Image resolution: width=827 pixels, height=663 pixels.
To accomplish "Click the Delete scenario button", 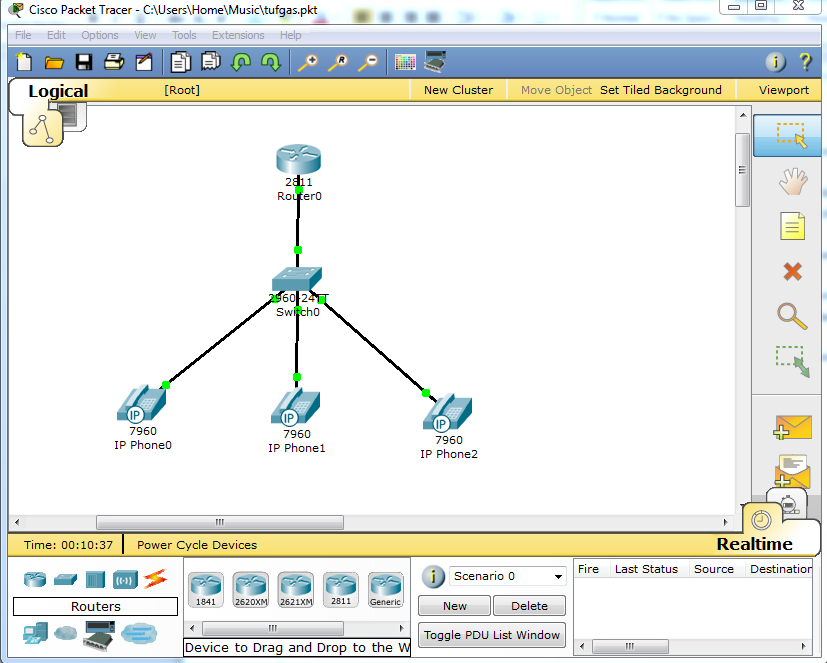I will (530, 606).
